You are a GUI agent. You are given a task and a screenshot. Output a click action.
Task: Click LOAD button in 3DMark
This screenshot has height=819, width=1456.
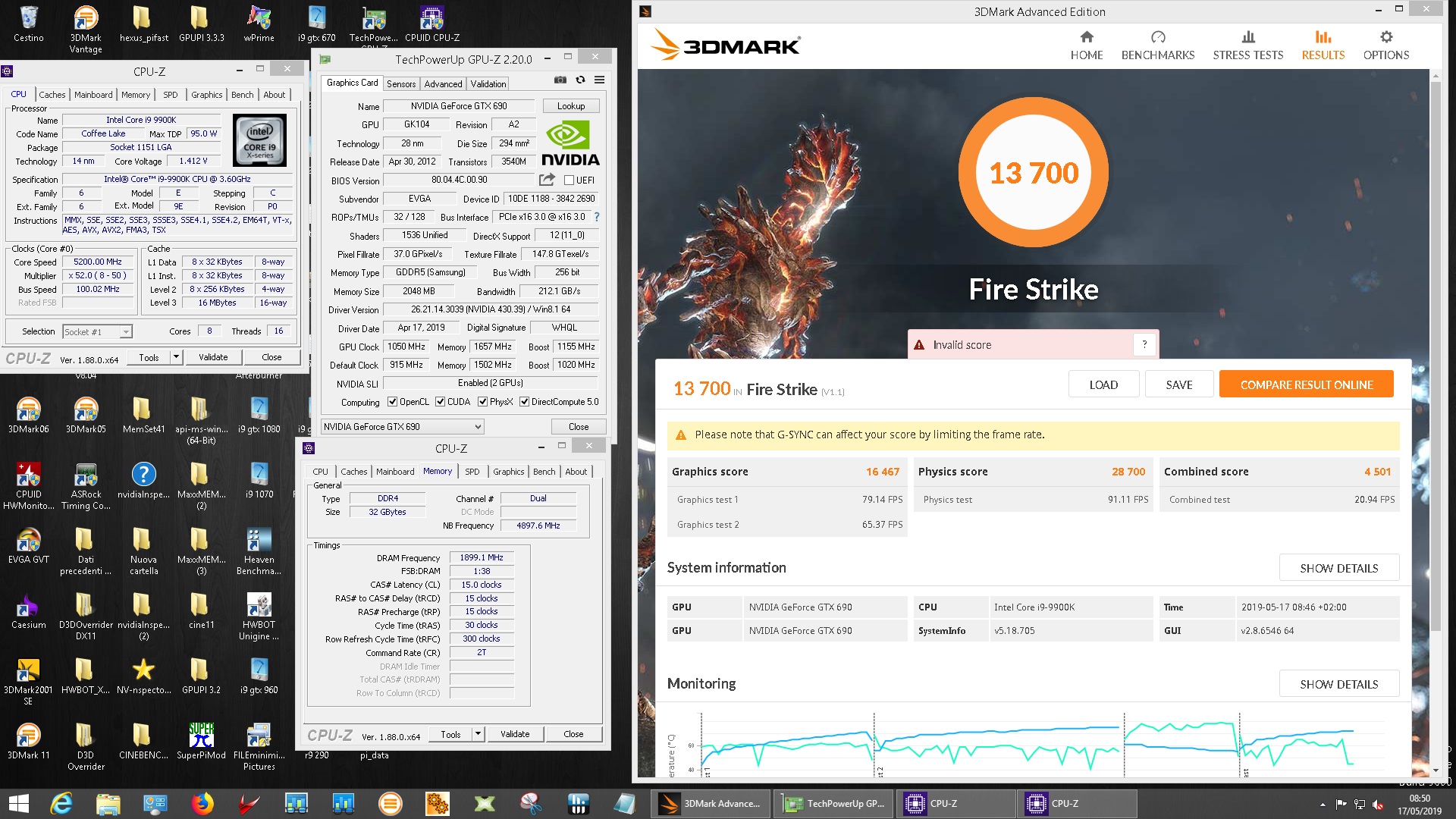(1103, 384)
